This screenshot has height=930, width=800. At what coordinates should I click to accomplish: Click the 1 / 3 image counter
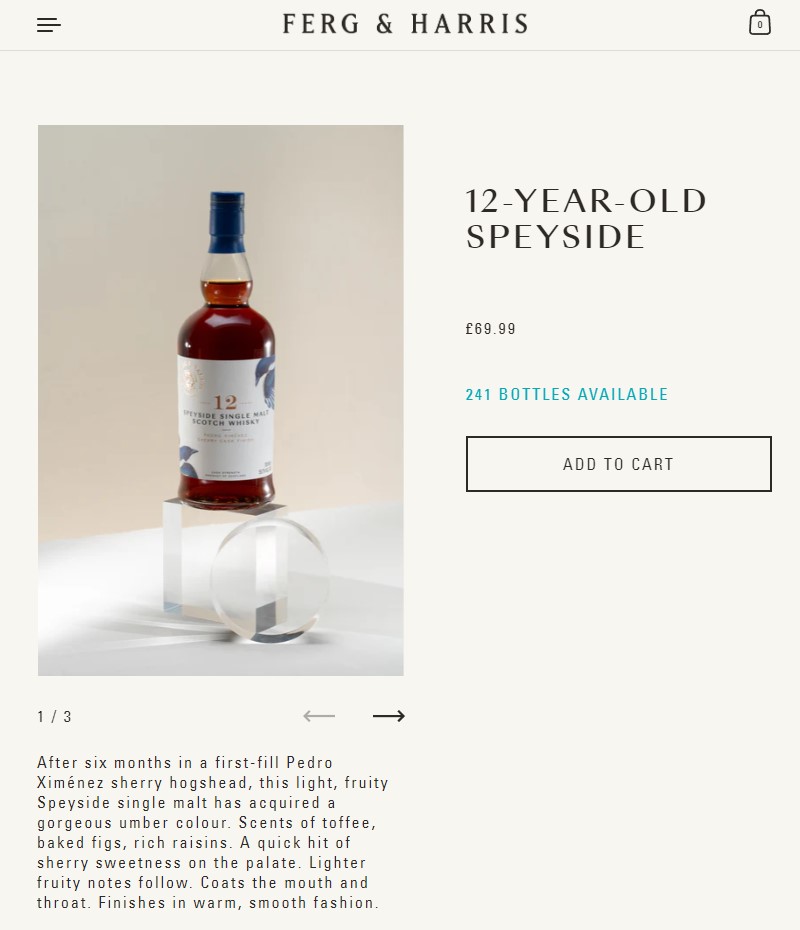coord(55,716)
